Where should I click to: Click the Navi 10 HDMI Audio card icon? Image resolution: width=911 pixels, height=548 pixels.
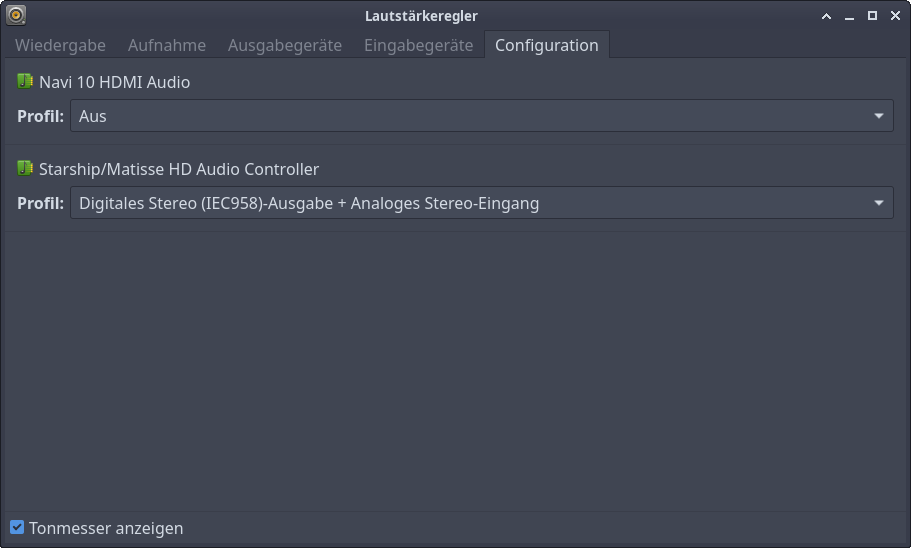pos(25,82)
